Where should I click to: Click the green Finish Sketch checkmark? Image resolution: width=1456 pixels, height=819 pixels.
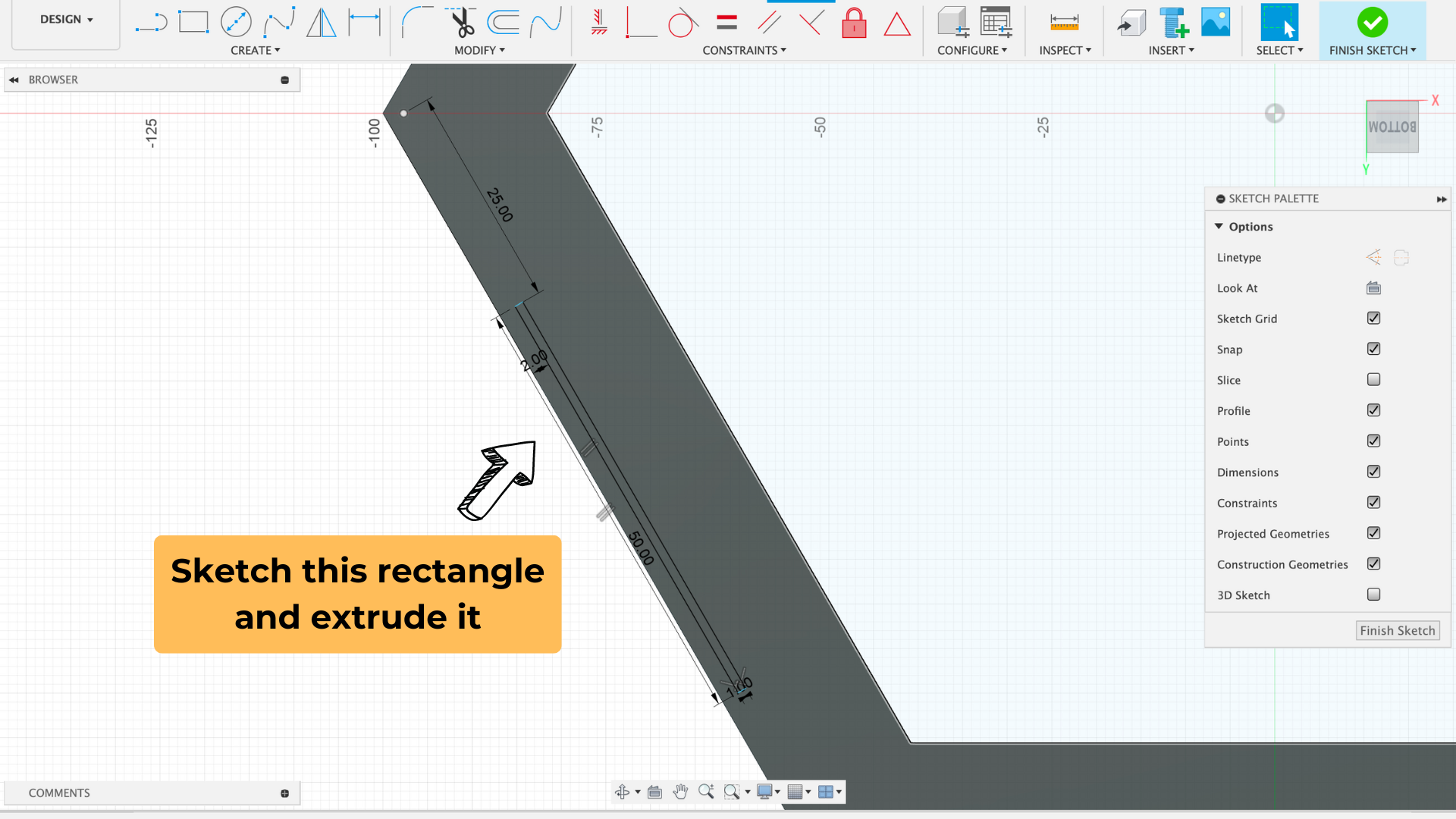tap(1373, 23)
